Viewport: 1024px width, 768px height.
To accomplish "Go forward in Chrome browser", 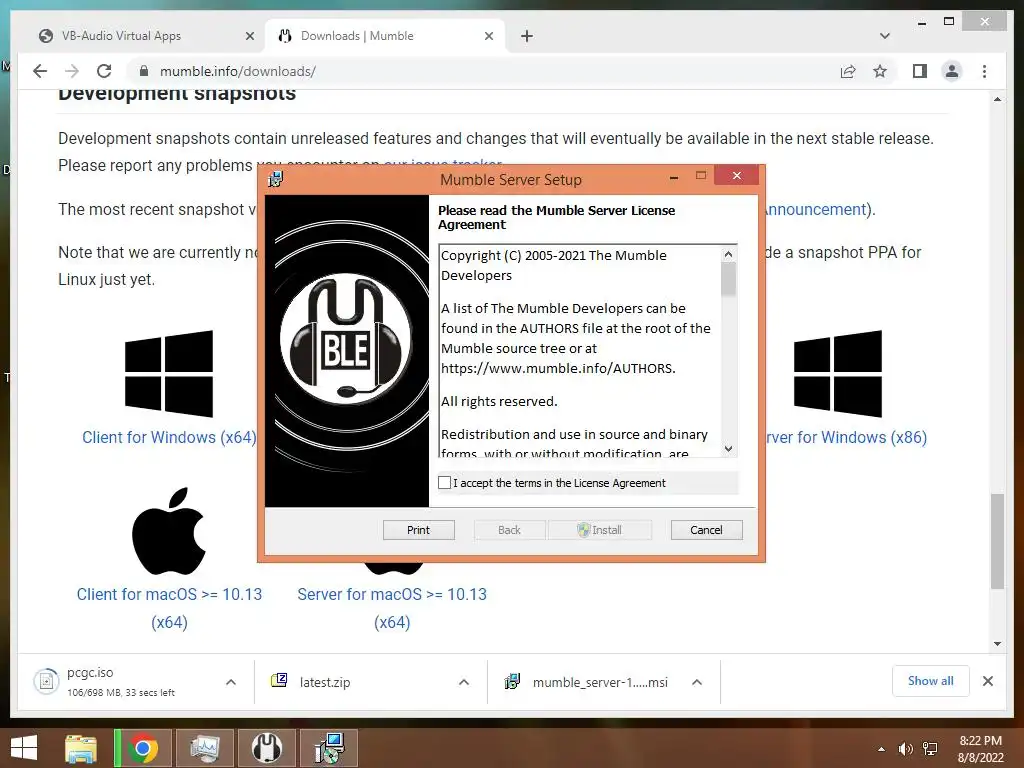I will point(72,71).
